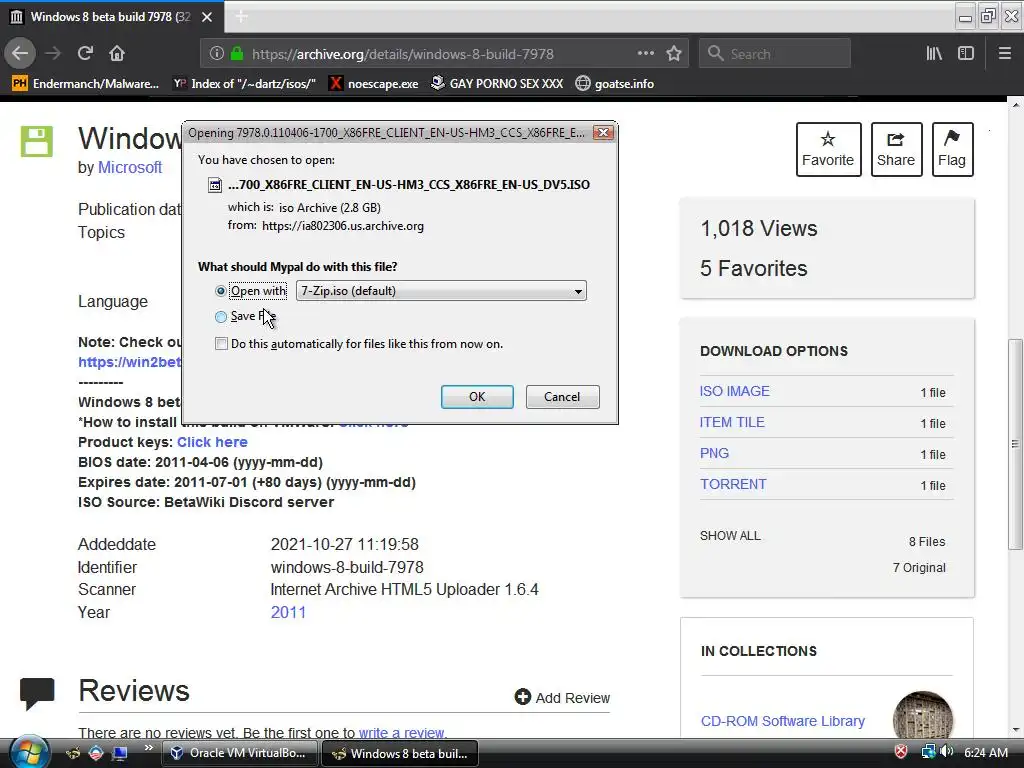
Task: Click the green floppy disk software icon
Action: (37, 141)
